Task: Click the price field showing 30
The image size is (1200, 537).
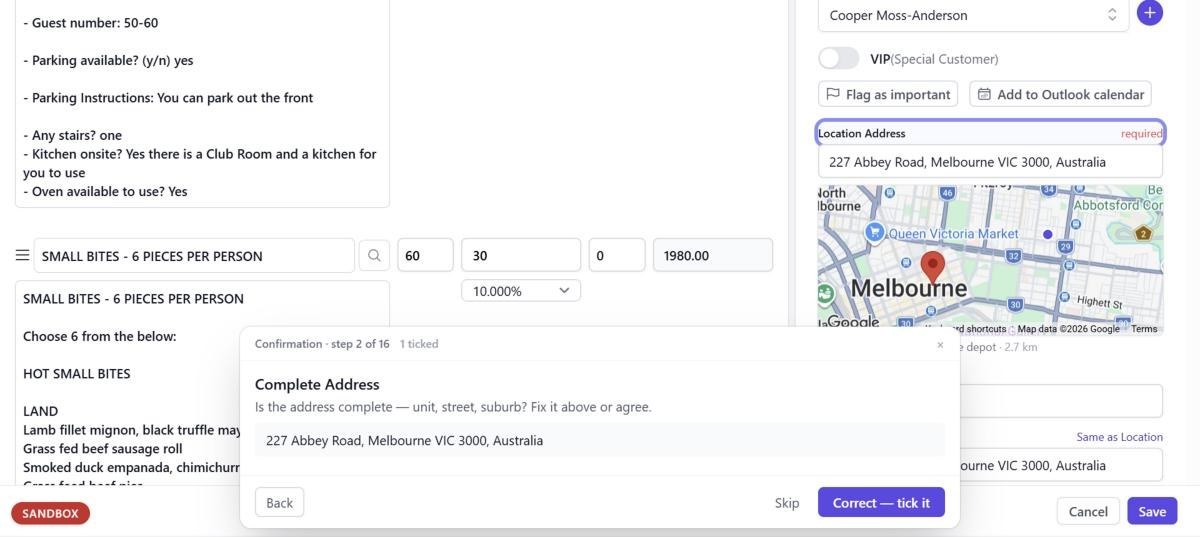Action: 521,256
